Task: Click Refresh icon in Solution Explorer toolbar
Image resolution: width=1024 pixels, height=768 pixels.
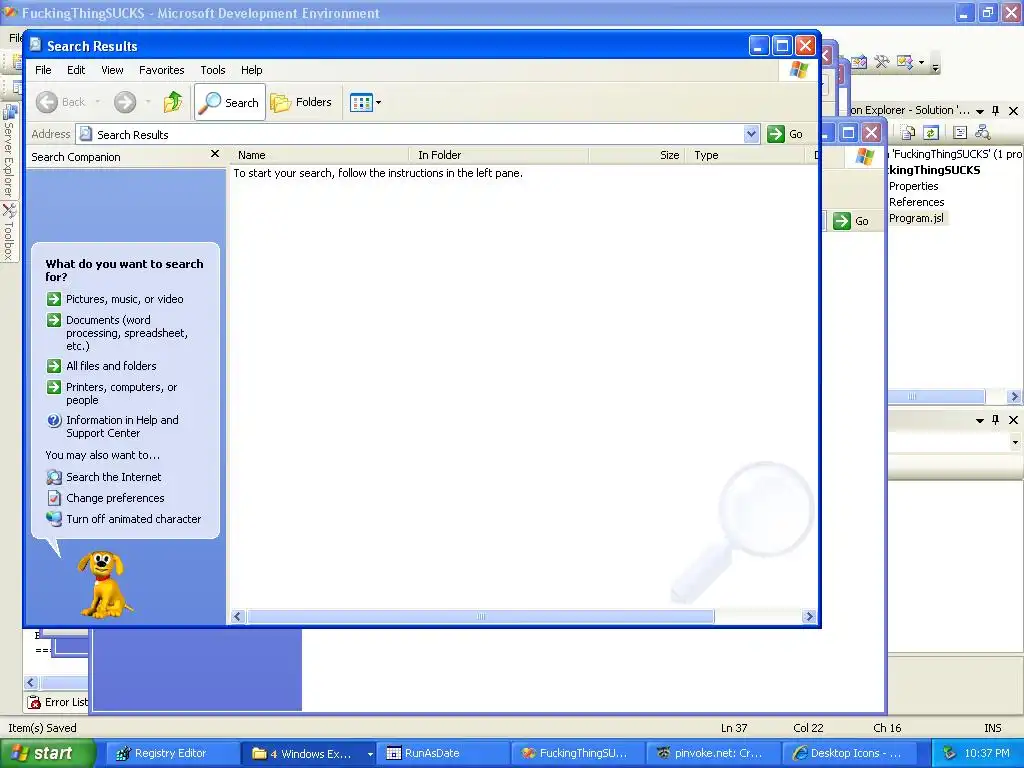Action: (x=931, y=133)
